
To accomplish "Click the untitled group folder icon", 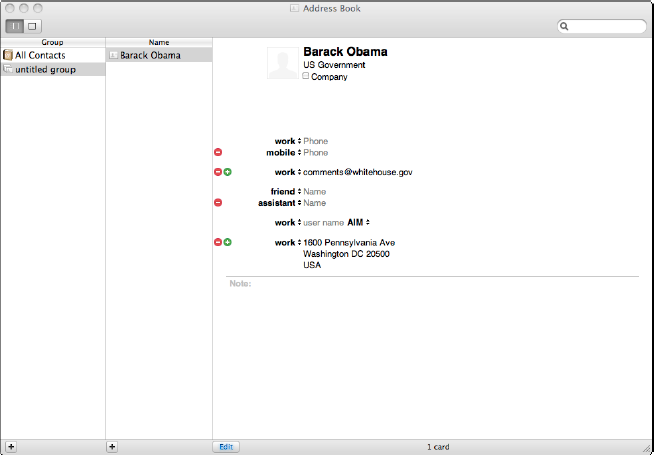I will point(8,69).
